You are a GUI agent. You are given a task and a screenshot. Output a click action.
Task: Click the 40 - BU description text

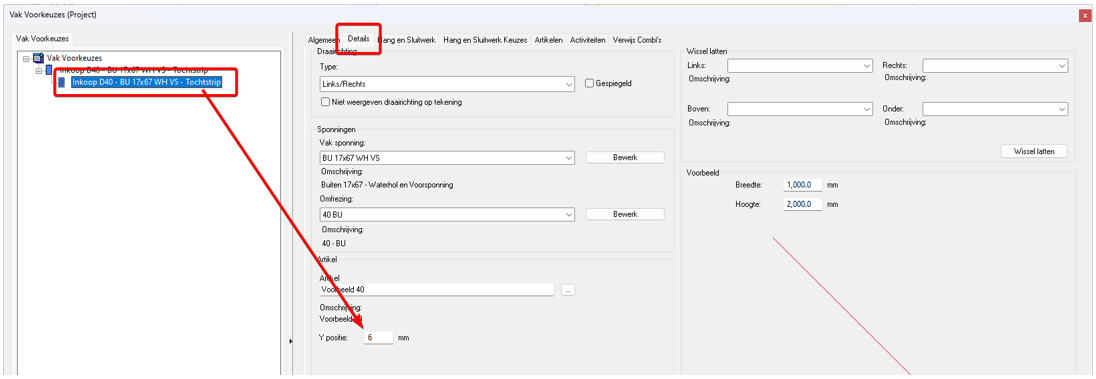tap(334, 243)
